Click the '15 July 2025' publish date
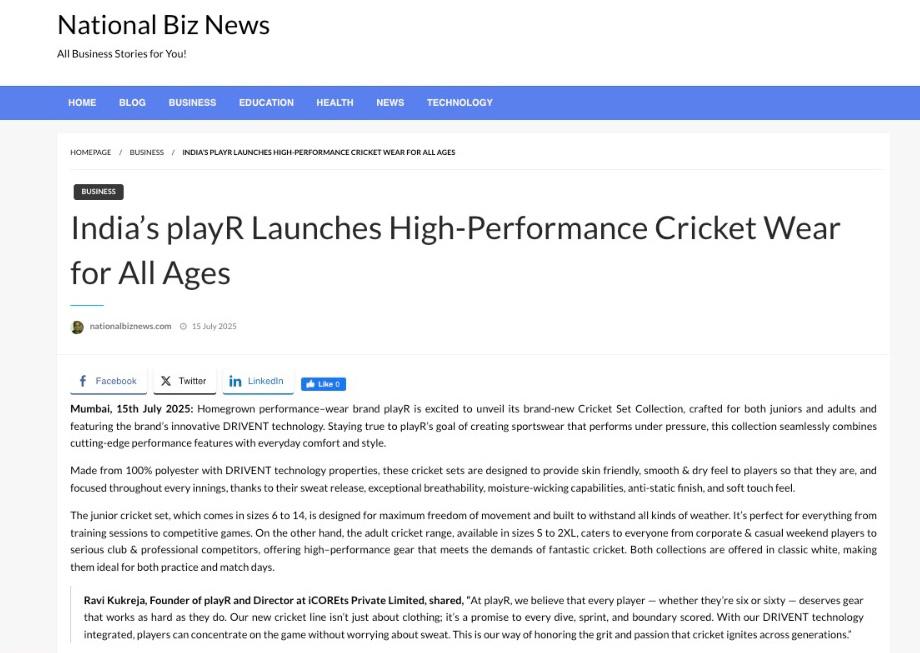This screenshot has width=920, height=653. pyautogui.click(x=214, y=326)
